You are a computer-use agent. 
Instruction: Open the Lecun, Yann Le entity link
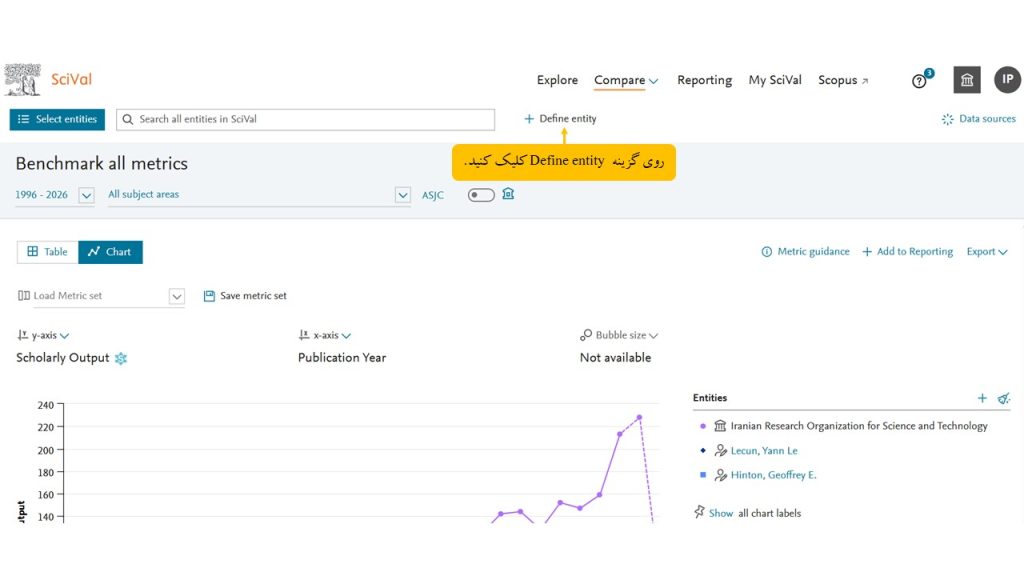click(x=764, y=451)
